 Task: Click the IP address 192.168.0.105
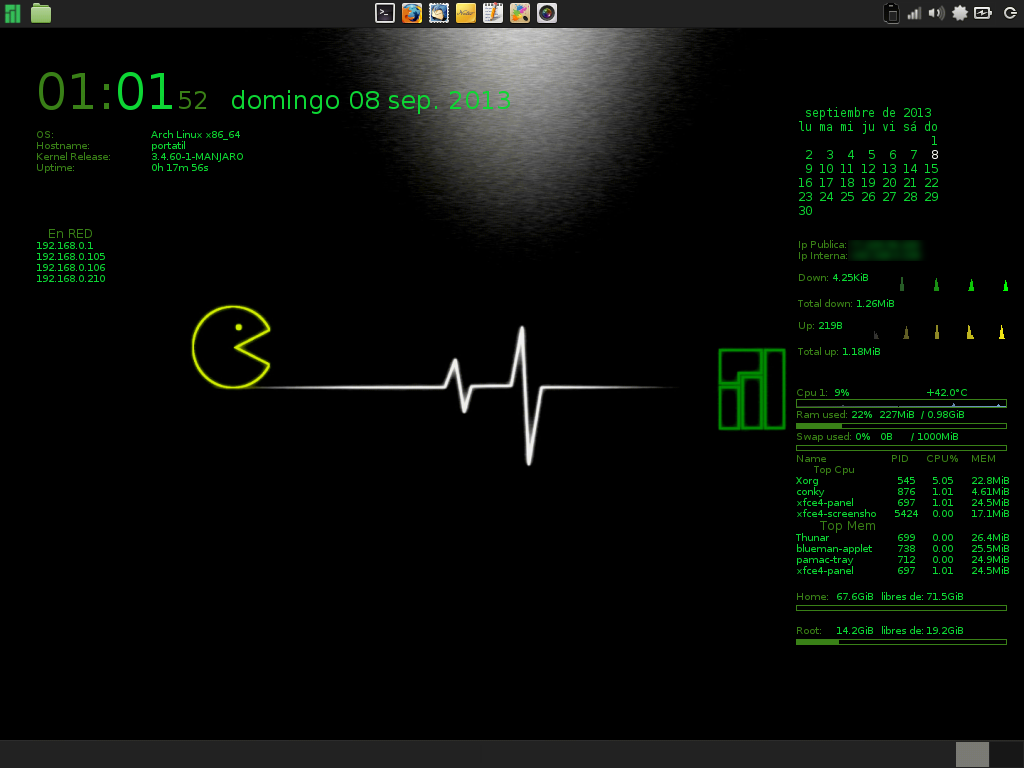click(71, 257)
